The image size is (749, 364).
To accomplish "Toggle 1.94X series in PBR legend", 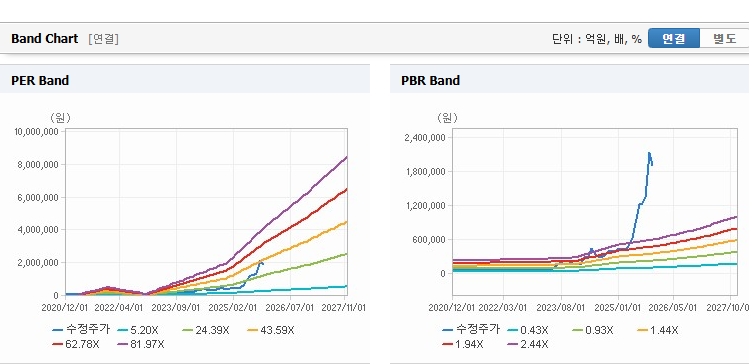I will [463, 344].
